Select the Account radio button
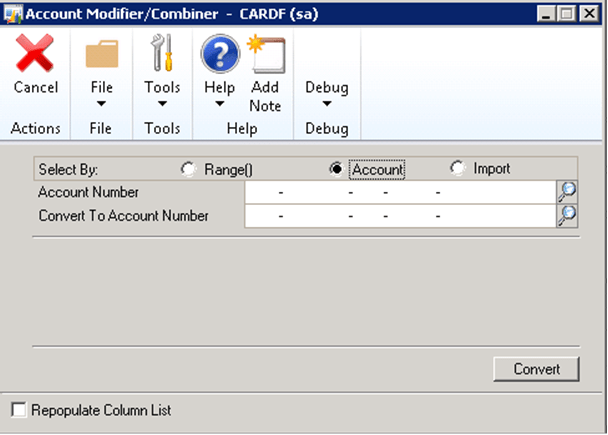The height and width of the screenshot is (435, 608). pyautogui.click(x=336, y=169)
